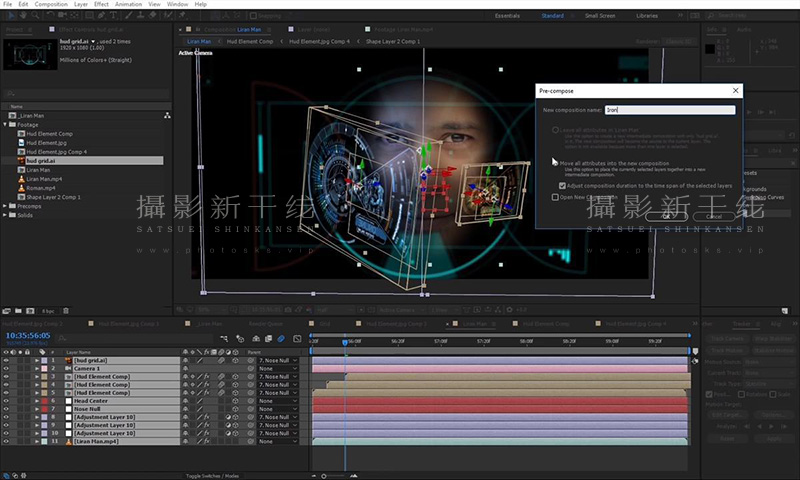Image resolution: width=800 pixels, height=480 pixels.
Task: Select the Puppet Pin tool
Action: pyautogui.click(x=182, y=15)
